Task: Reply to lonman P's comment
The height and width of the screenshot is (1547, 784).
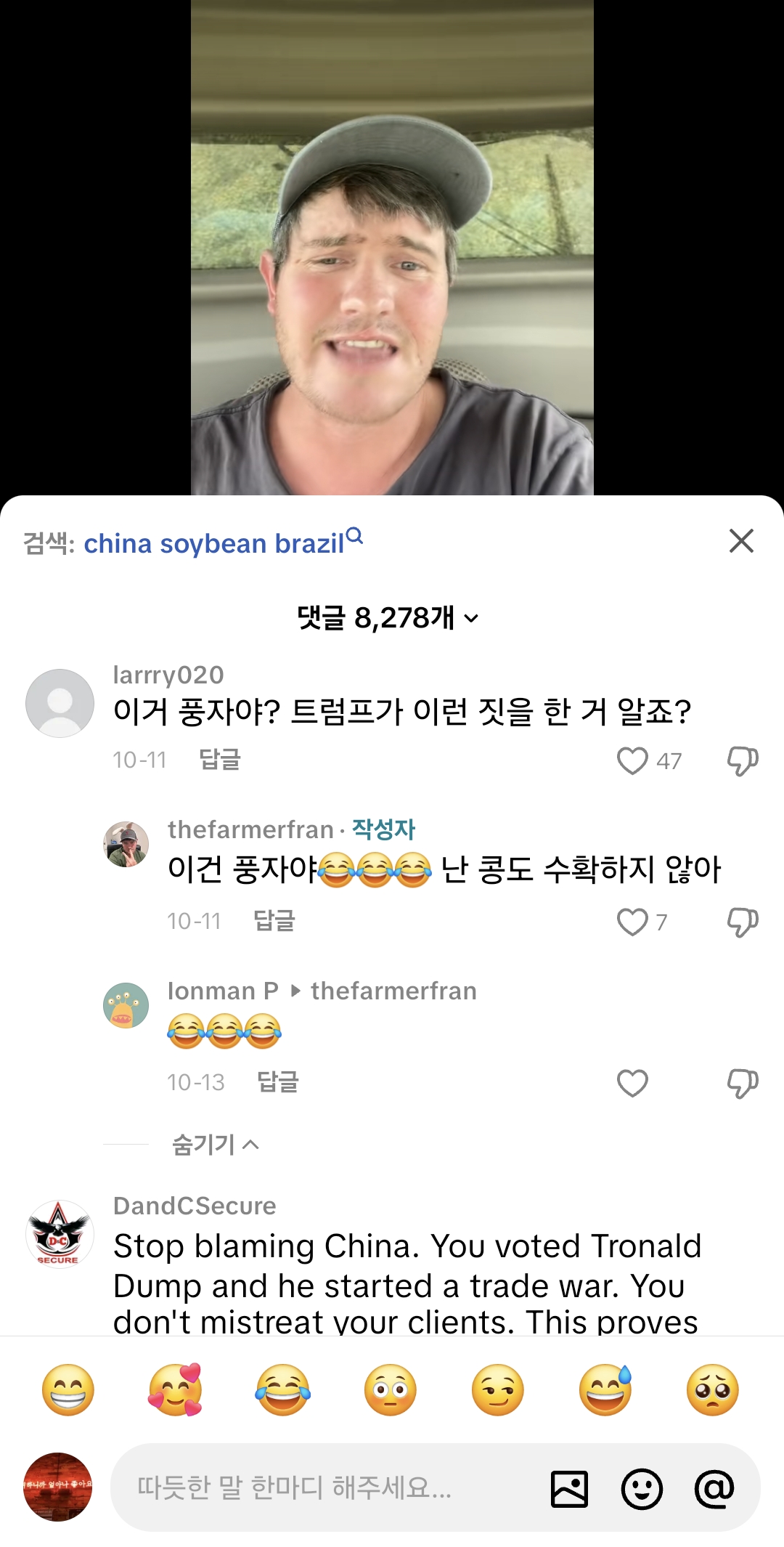Action: tap(278, 1082)
